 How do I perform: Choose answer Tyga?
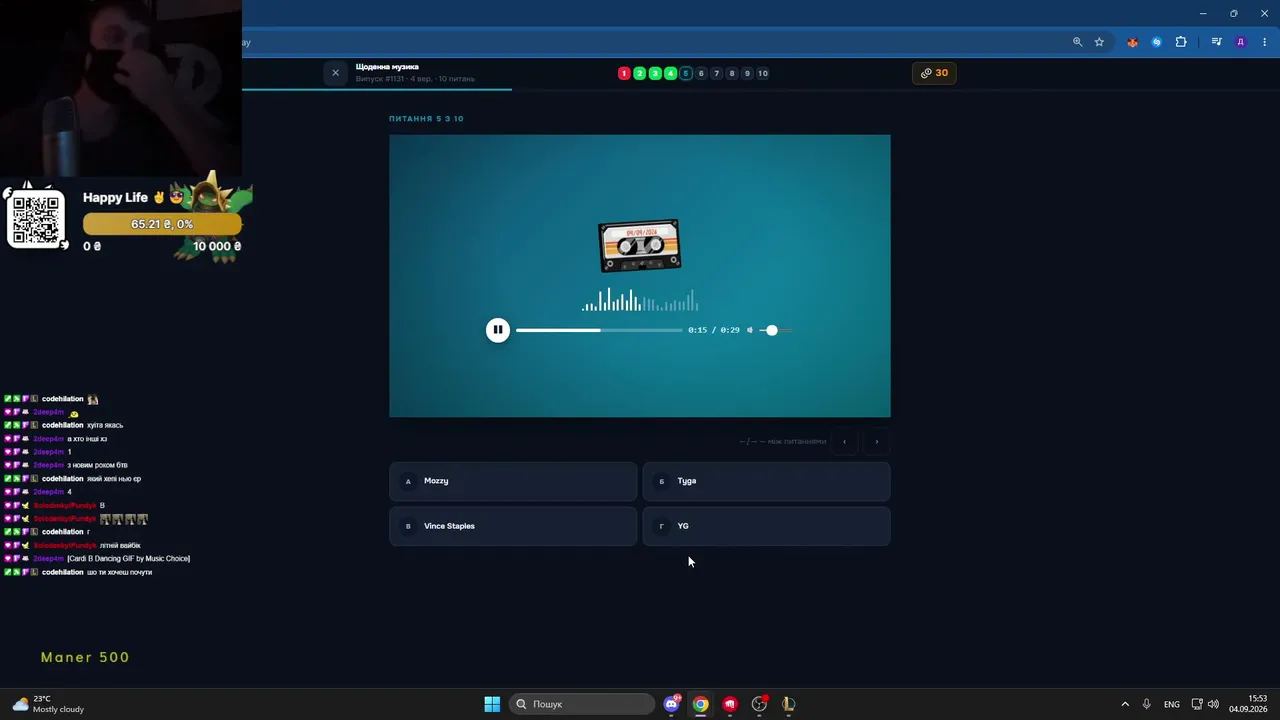[766, 481]
